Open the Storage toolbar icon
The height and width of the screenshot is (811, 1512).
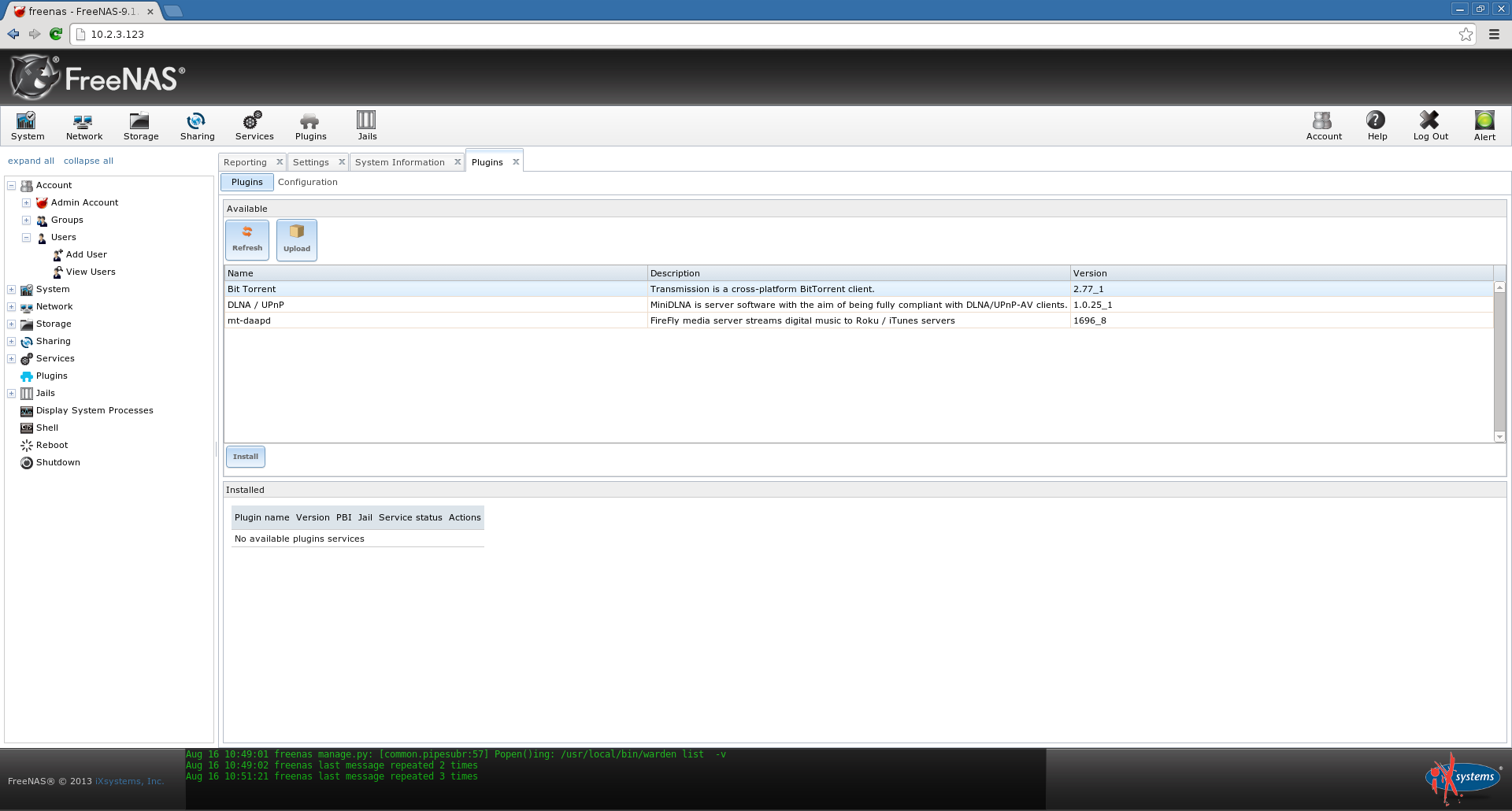141,126
